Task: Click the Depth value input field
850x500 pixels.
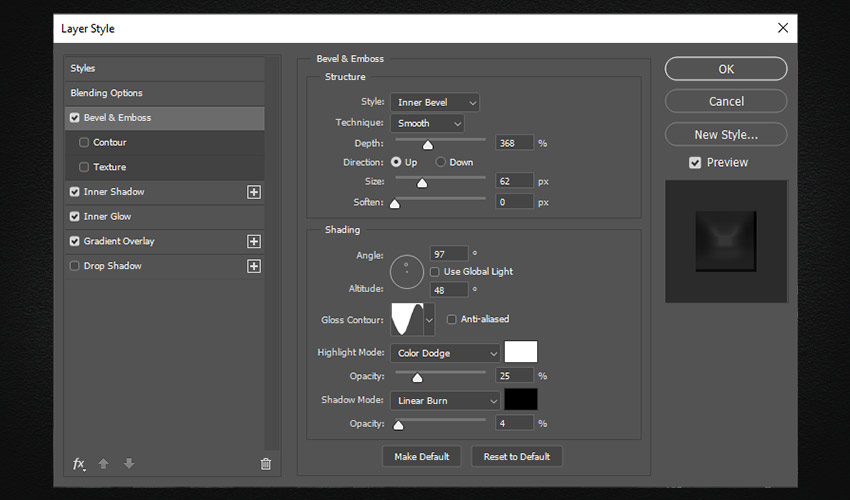Action: [514, 143]
